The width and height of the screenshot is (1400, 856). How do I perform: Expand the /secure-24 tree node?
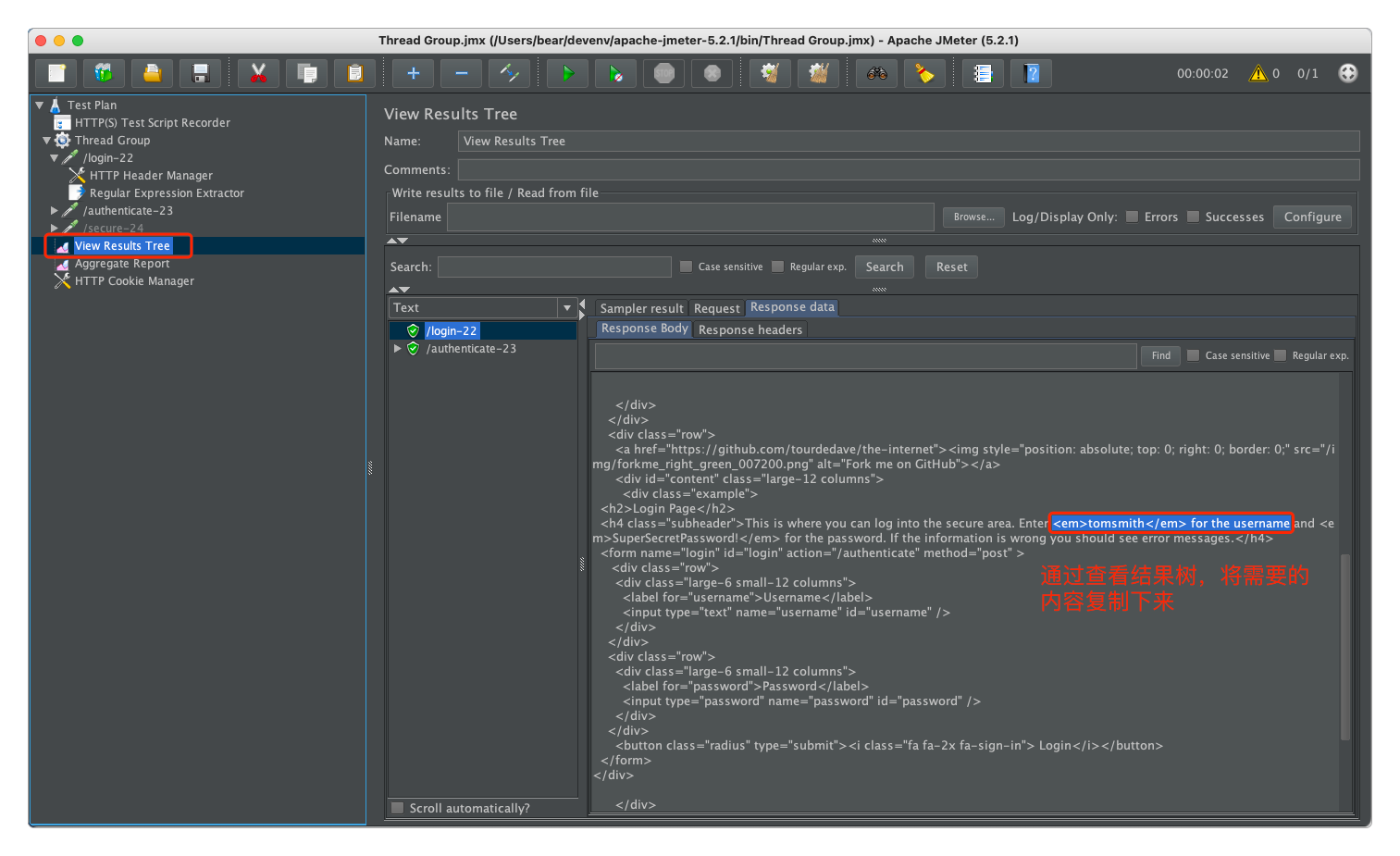[54, 229]
